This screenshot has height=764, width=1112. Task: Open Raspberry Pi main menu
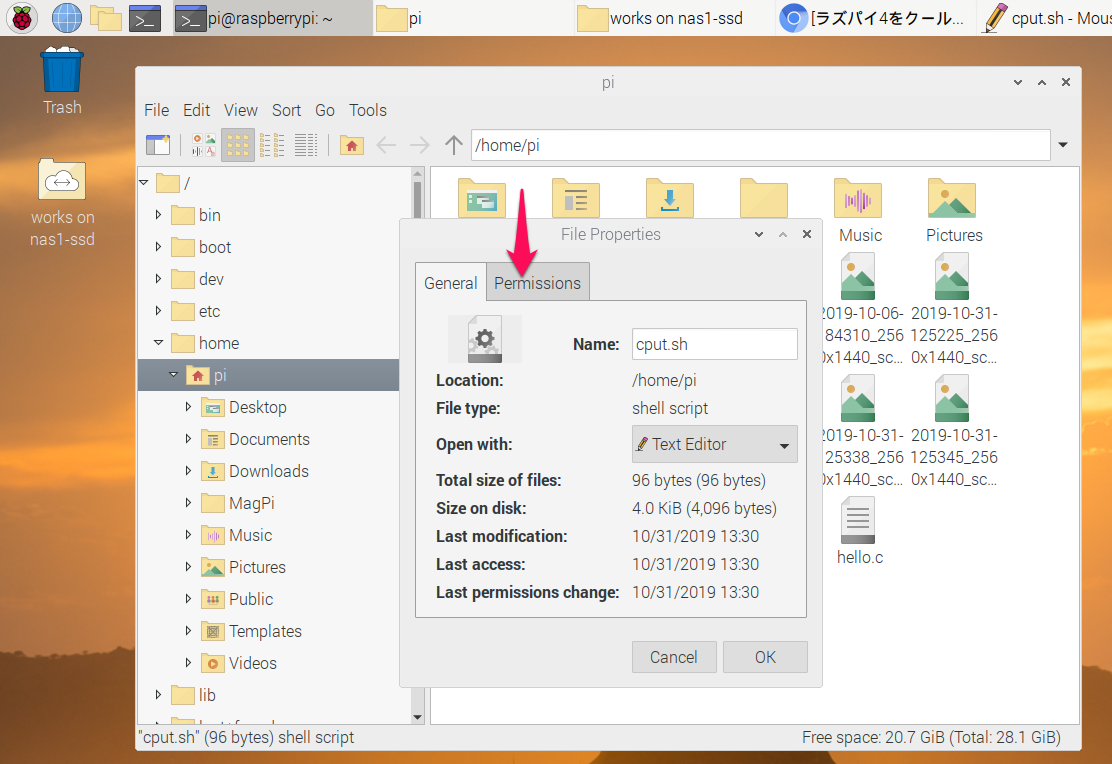point(23,18)
